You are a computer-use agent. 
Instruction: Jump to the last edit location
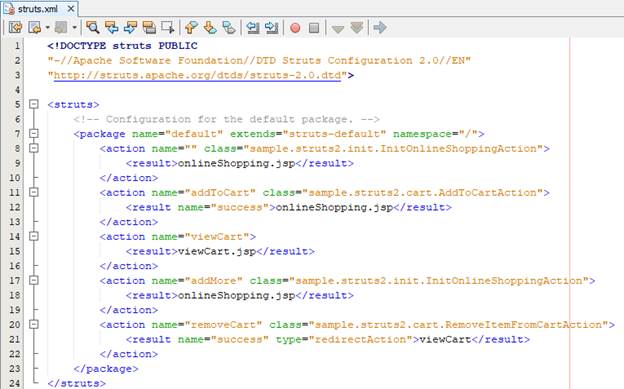(16, 27)
